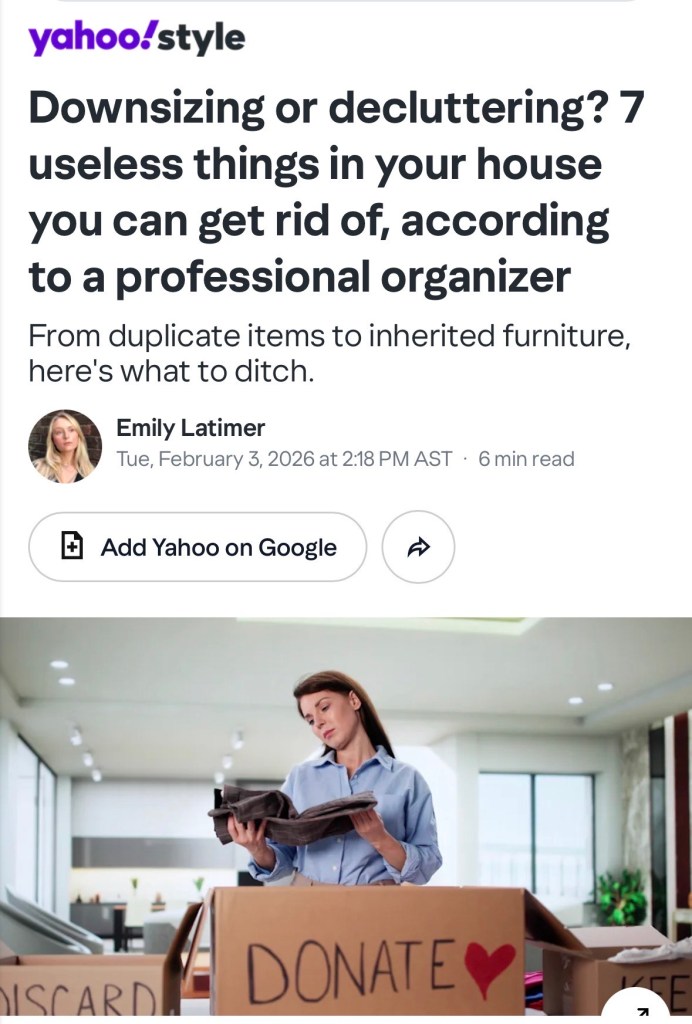Click the DONATE cardboard box in photo
Image resolution: width=692 pixels, height=1024 pixels.
(369, 955)
